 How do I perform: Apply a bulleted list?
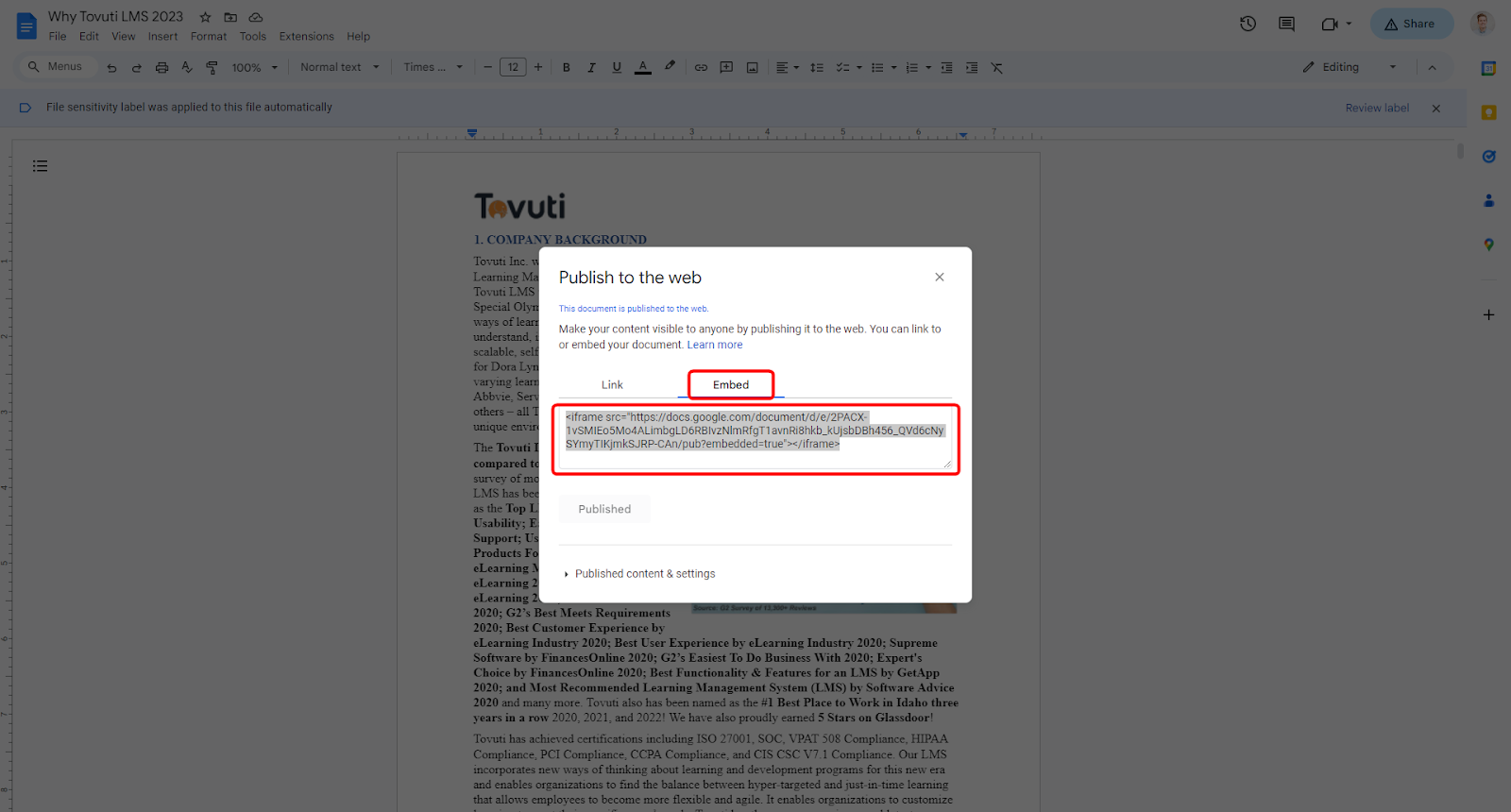(x=877, y=68)
